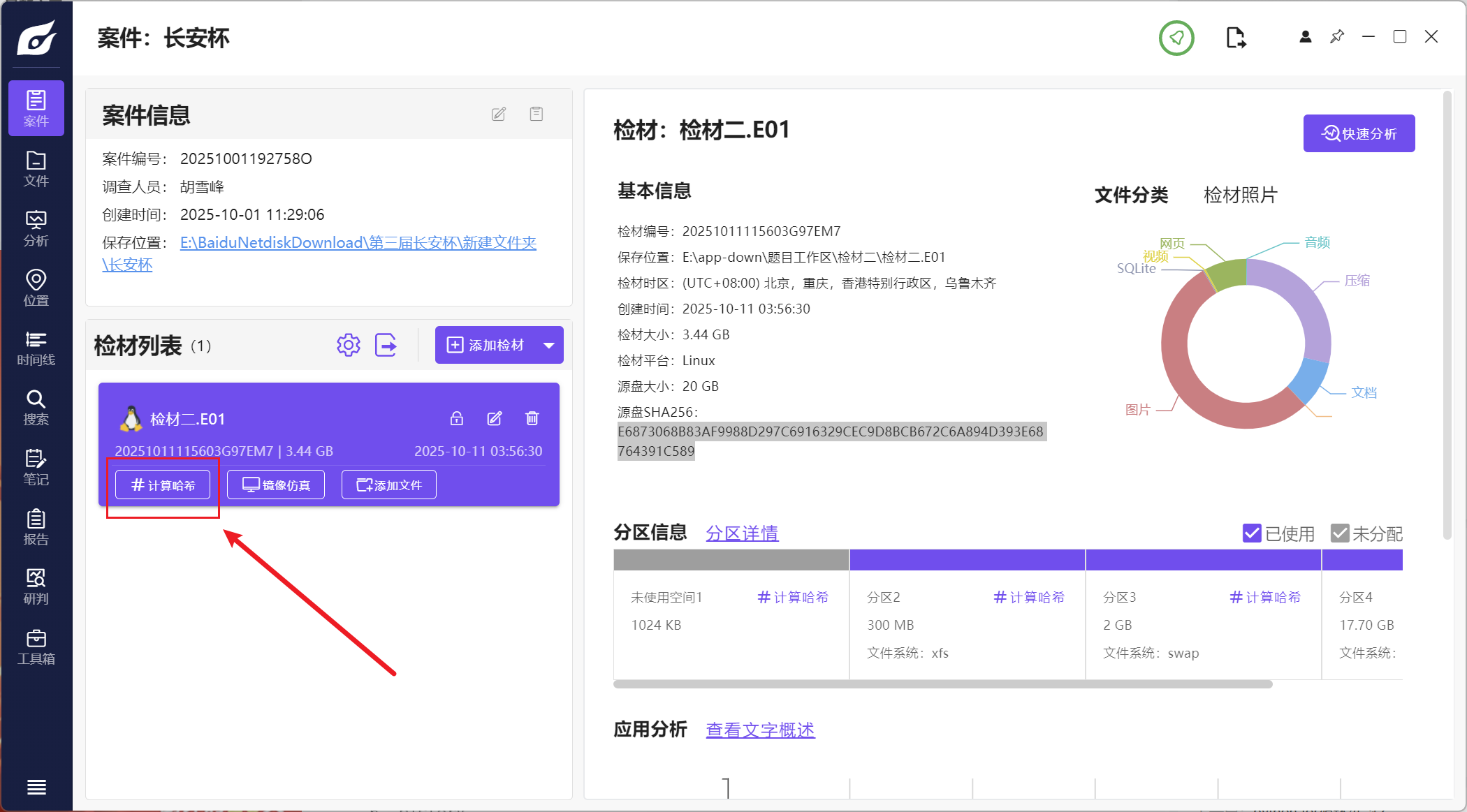Image resolution: width=1467 pixels, height=812 pixels.
Task: Click the pin window icon
Action: click(1337, 37)
